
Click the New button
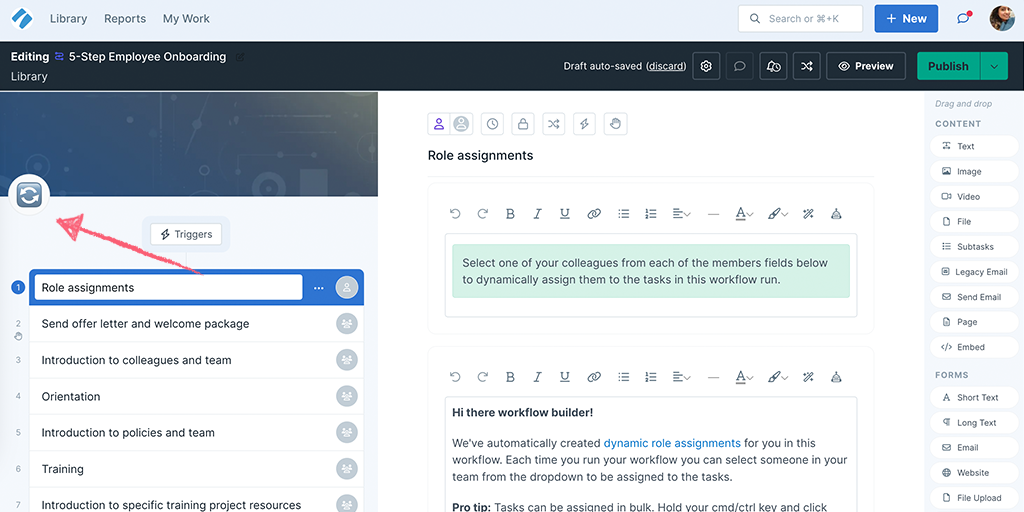906,19
